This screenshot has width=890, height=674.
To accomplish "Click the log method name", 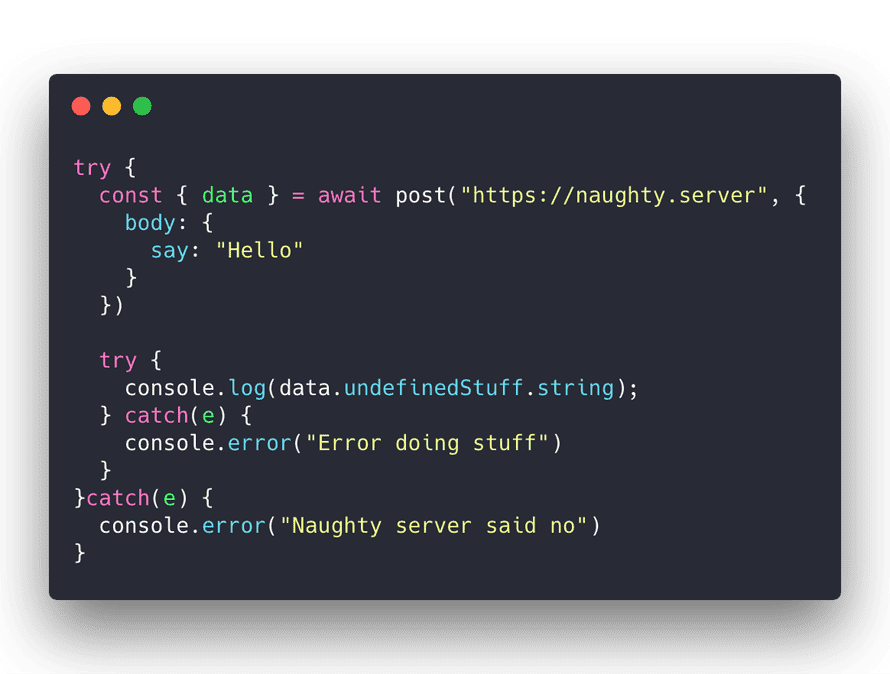I will tap(247, 389).
